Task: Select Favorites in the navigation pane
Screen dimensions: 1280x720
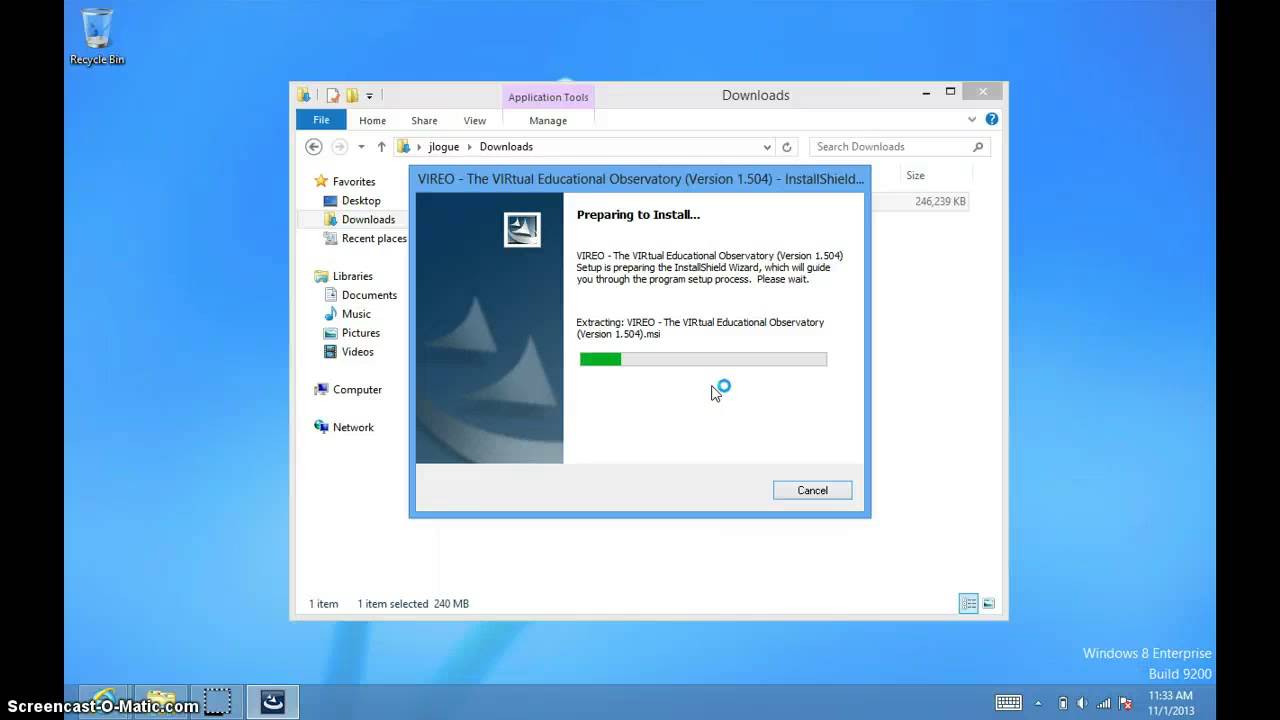Action: pyautogui.click(x=344, y=182)
